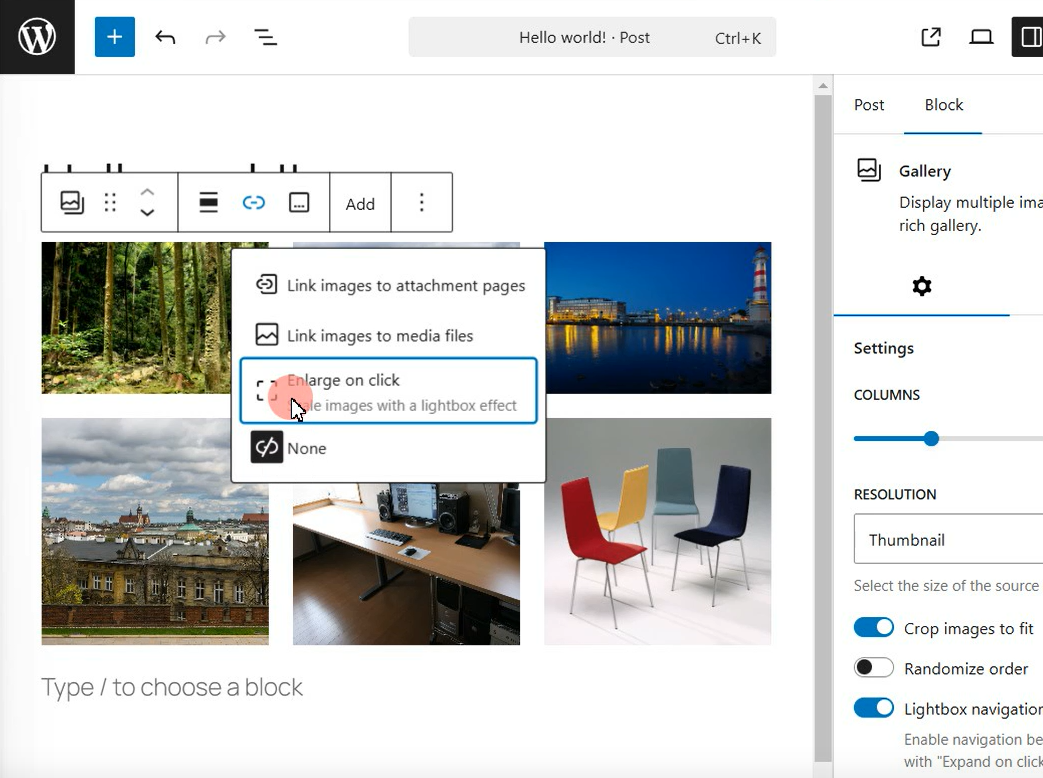The height and width of the screenshot is (778, 1043).
Task: Choose Enlarge on click lightbox option
Action: (x=344, y=380)
